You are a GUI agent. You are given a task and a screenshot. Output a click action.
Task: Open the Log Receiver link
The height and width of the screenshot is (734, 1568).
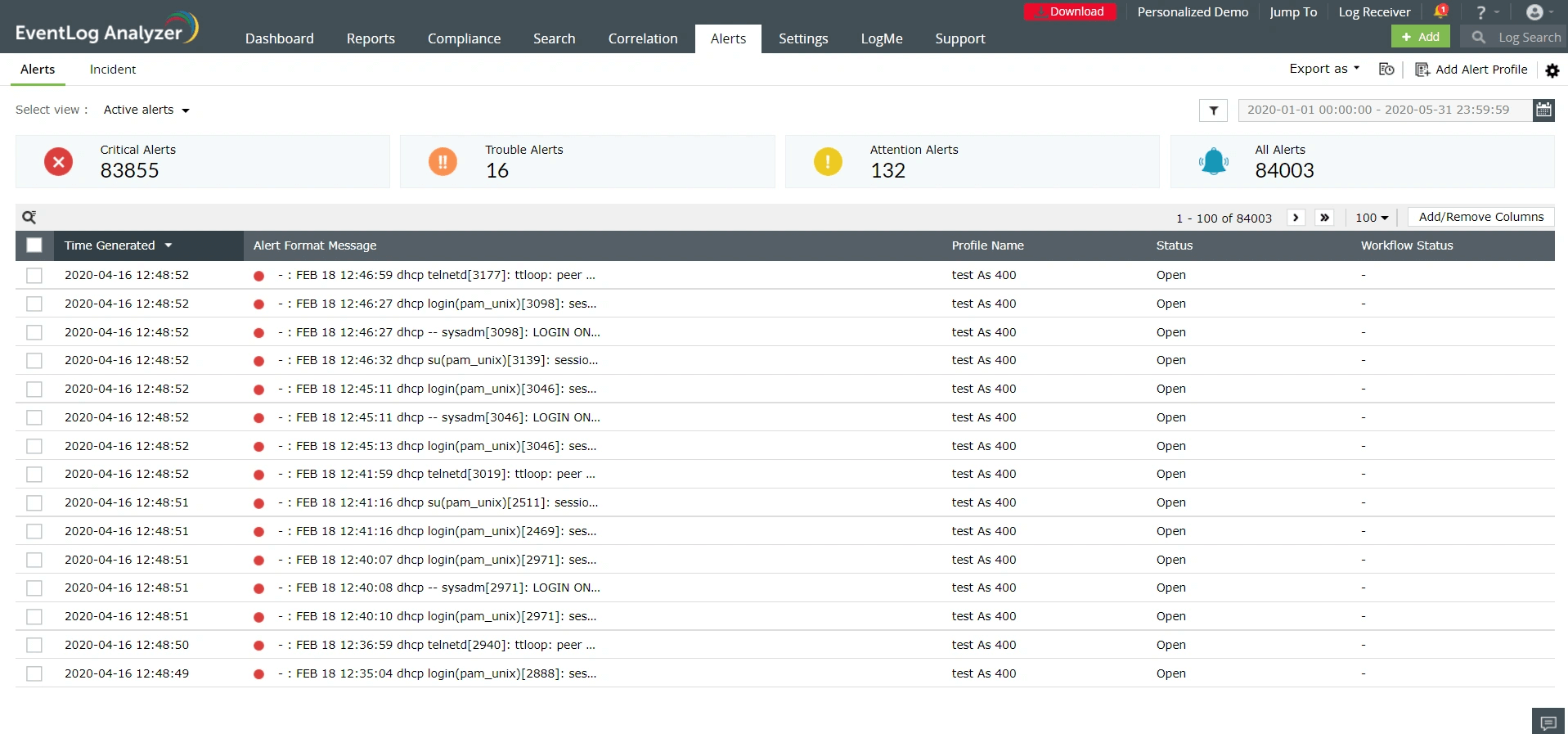click(1374, 12)
